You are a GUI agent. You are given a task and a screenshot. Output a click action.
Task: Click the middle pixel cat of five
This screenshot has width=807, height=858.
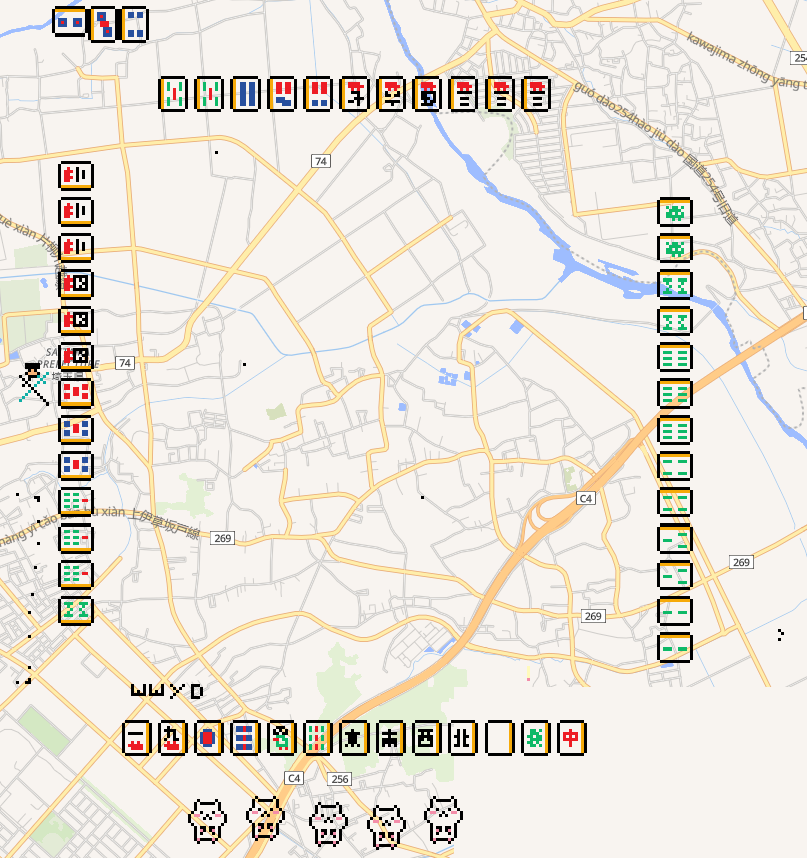(x=328, y=824)
